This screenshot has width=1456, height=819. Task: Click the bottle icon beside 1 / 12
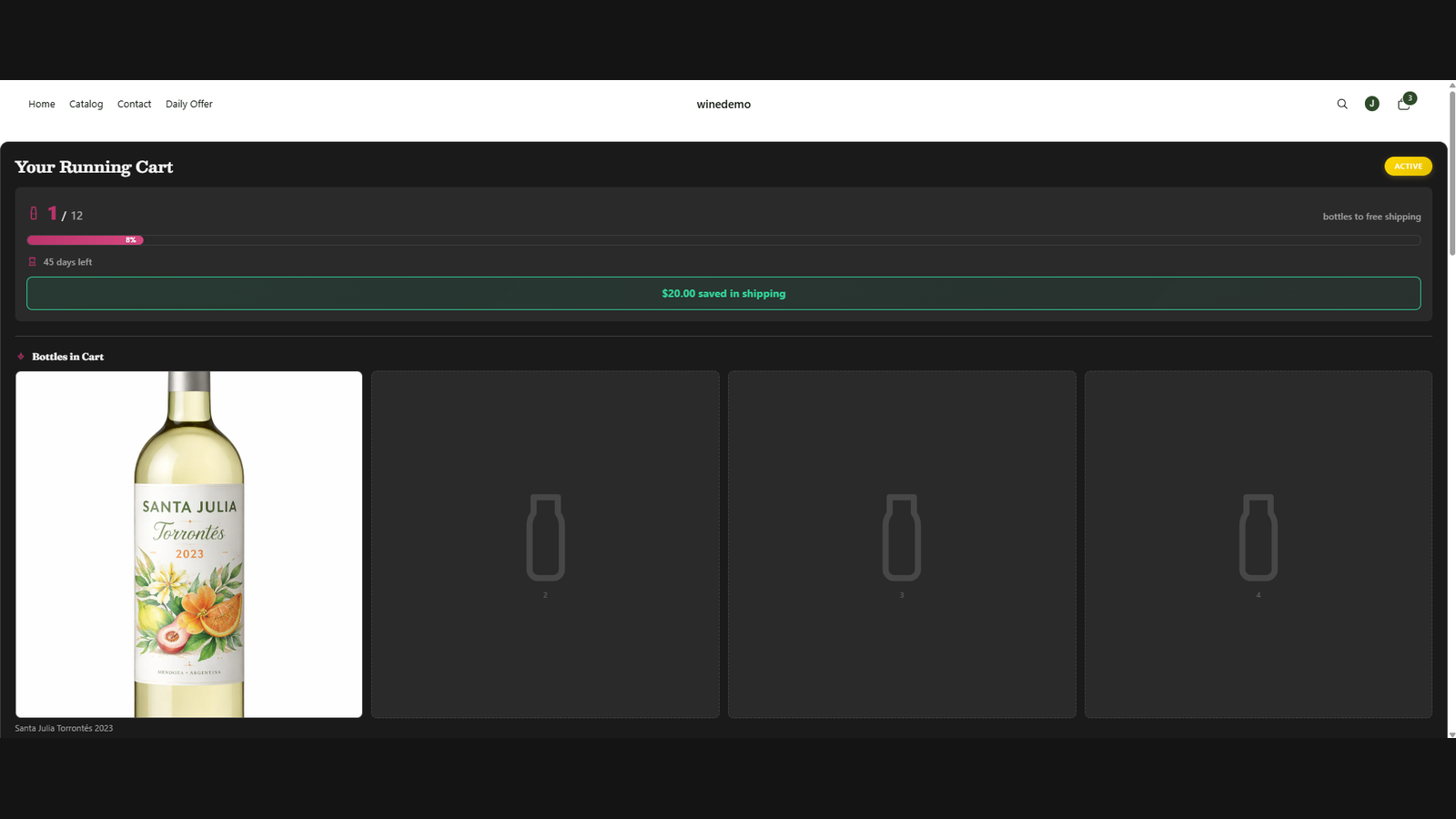tap(34, 213)
